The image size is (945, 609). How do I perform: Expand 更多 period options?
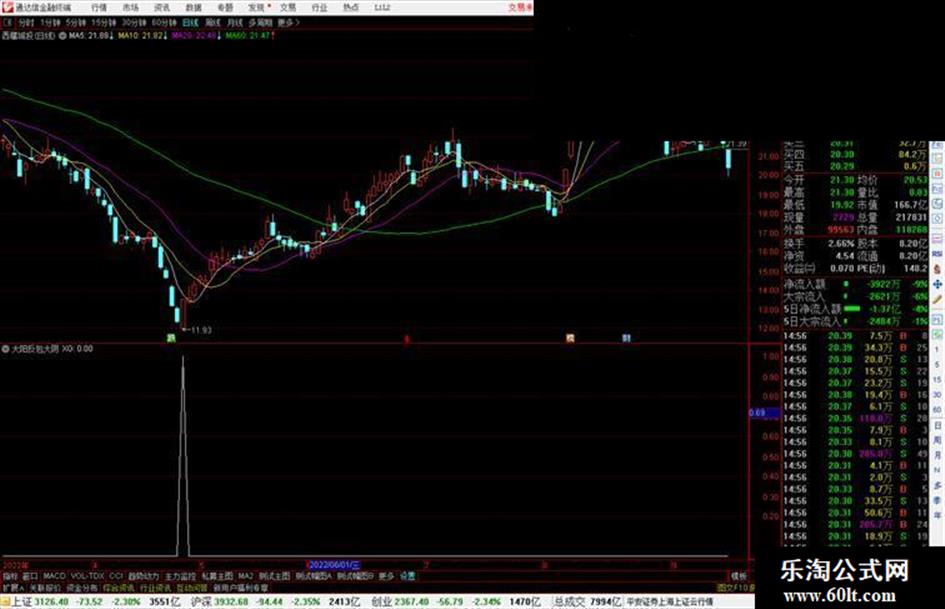[288, 22]
